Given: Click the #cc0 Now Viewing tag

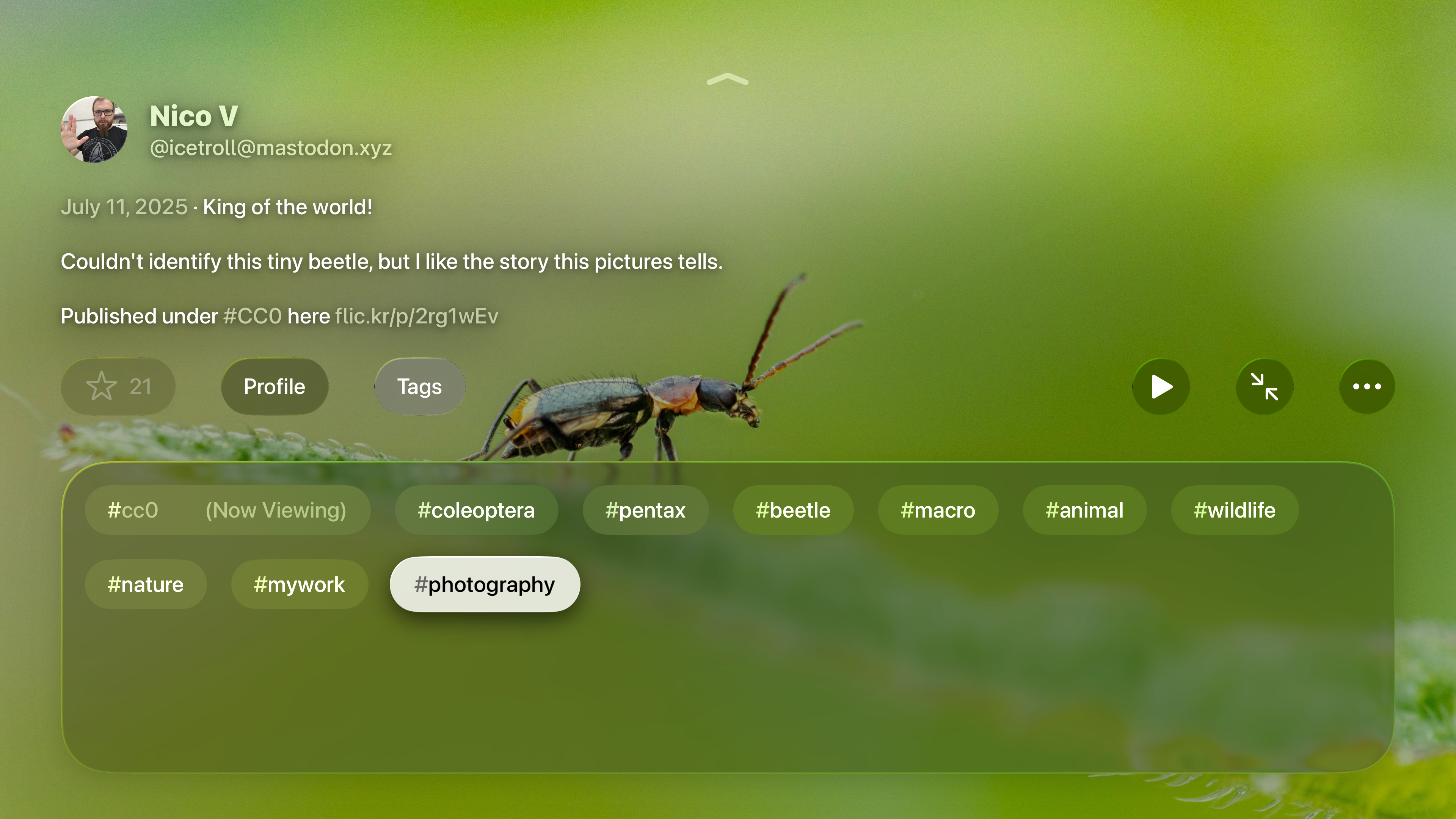Looking at the screenshot, I should point(227,510).
